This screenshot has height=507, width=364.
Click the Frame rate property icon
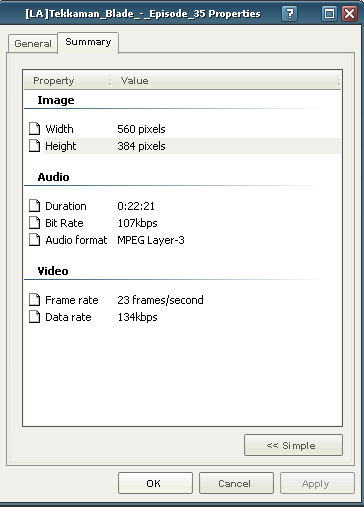(34, 300)
